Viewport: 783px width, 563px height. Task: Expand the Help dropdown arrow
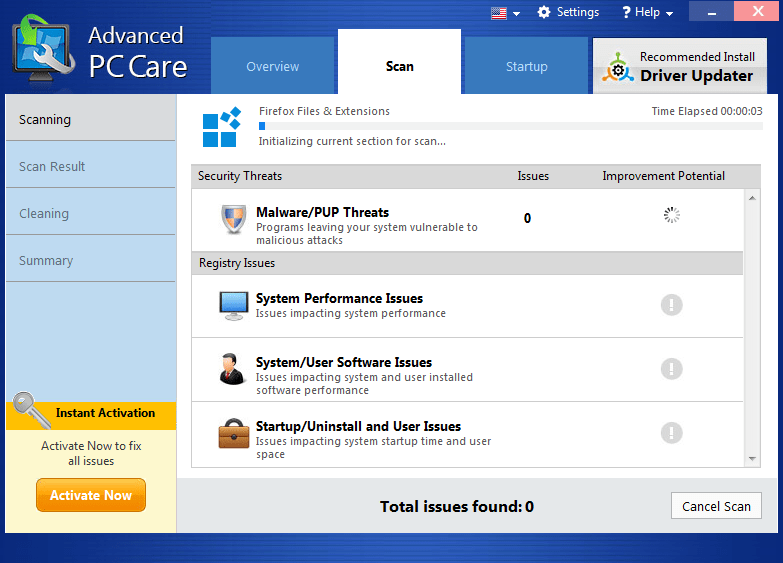(670, 13)
